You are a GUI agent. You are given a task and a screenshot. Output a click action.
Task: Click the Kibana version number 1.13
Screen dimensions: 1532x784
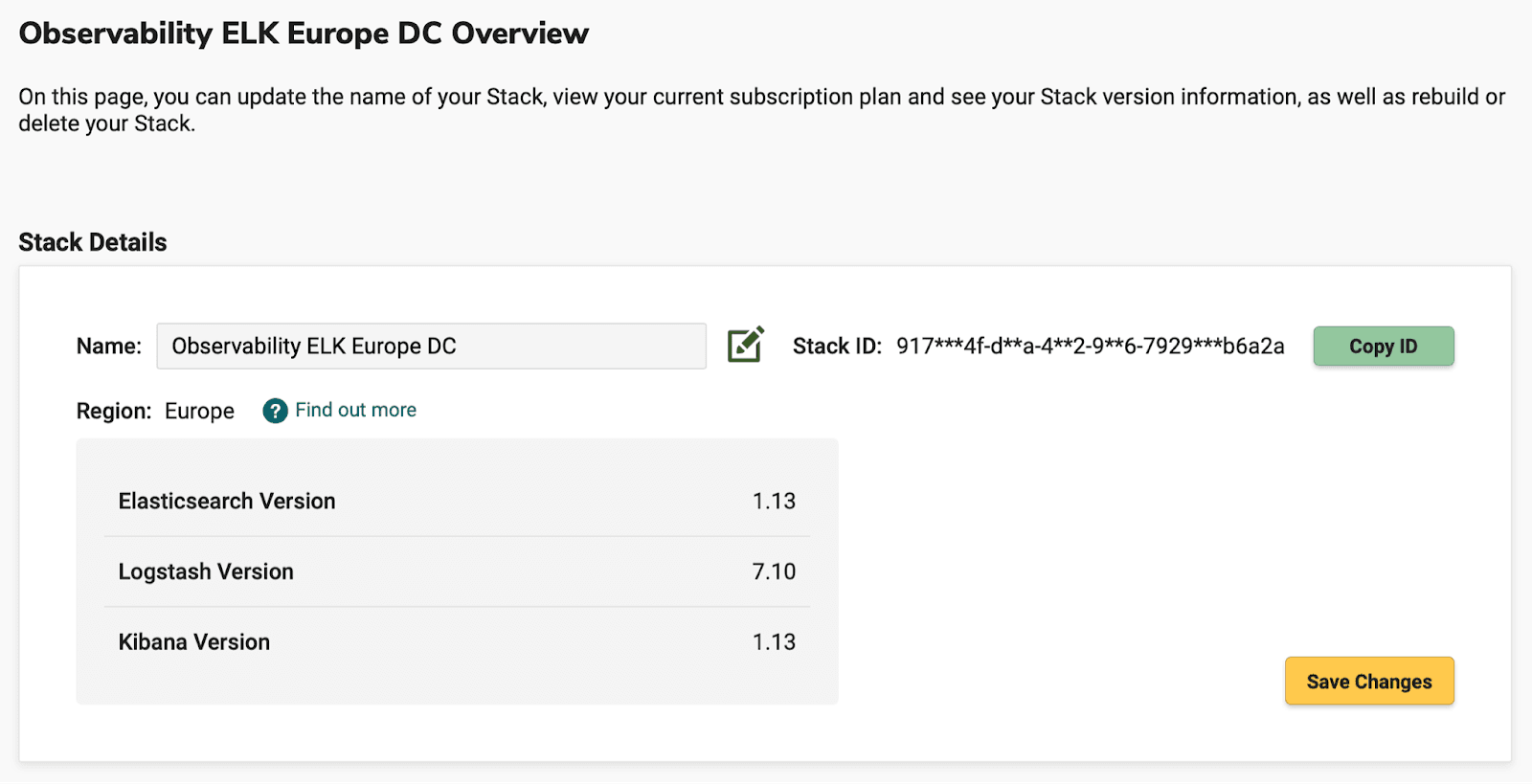[774, 642]
